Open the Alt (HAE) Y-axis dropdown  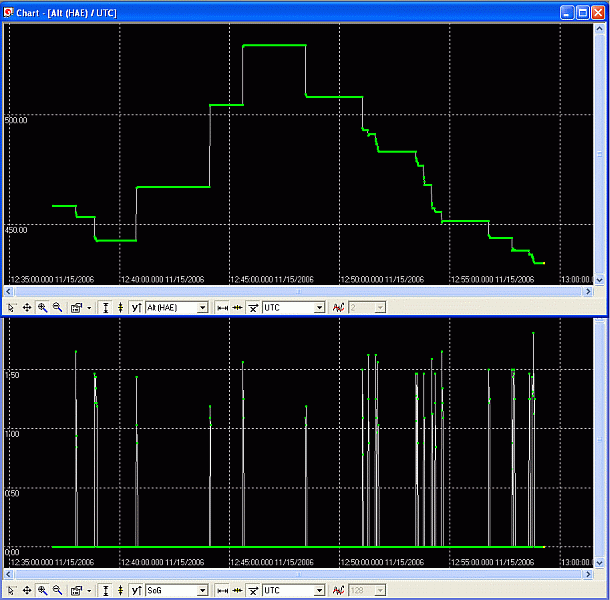point(203,308)
